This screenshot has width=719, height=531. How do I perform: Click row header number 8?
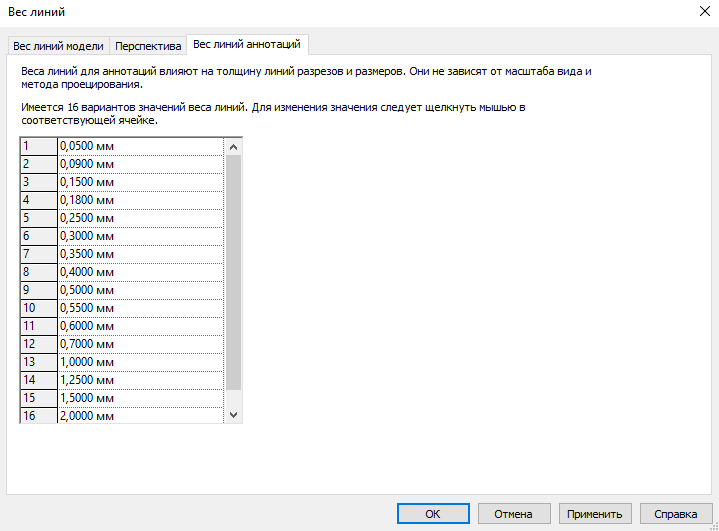coord(38,272)
